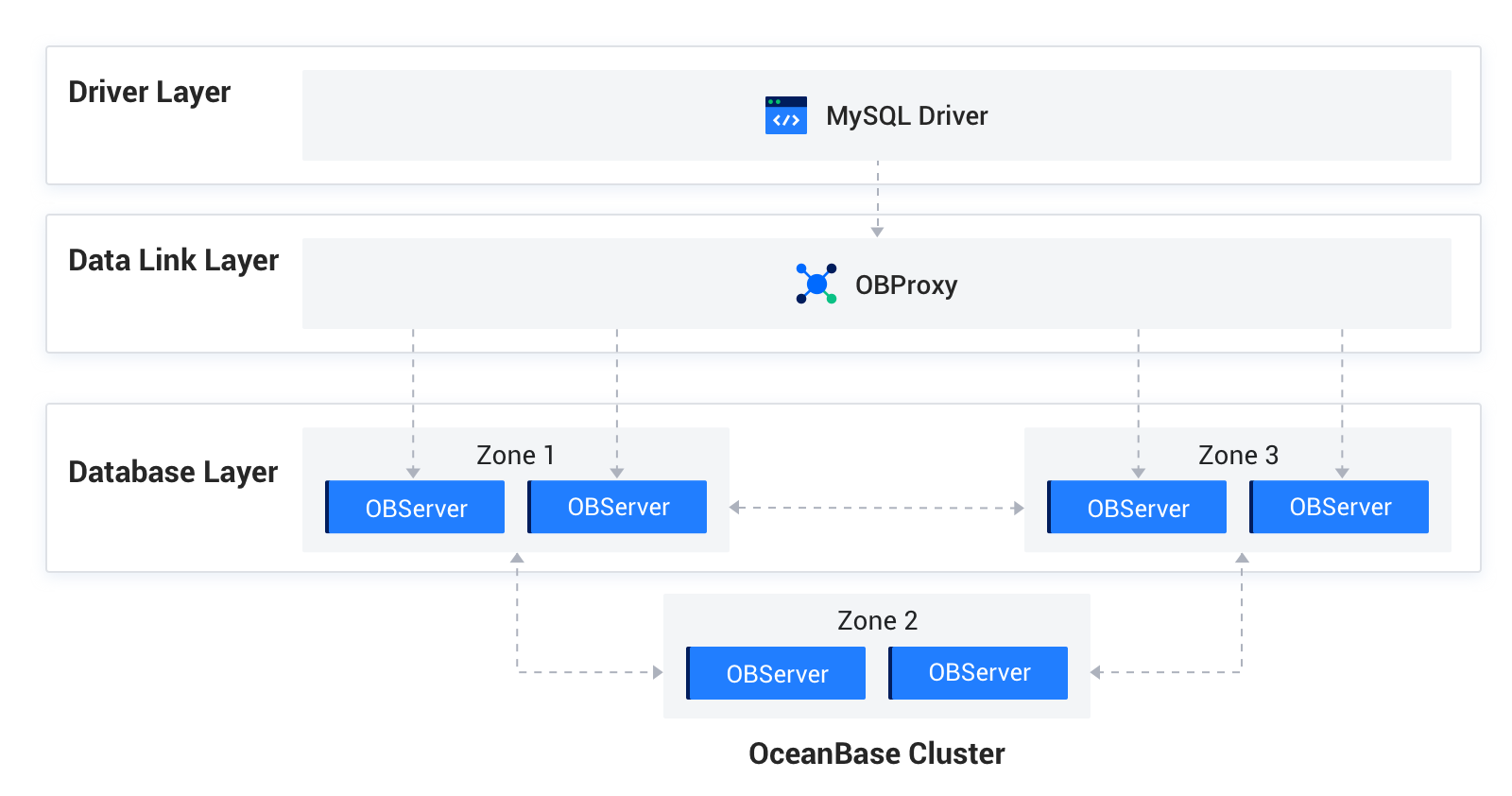Click the "OceanBase Cluster" caption

pos(876,753)
